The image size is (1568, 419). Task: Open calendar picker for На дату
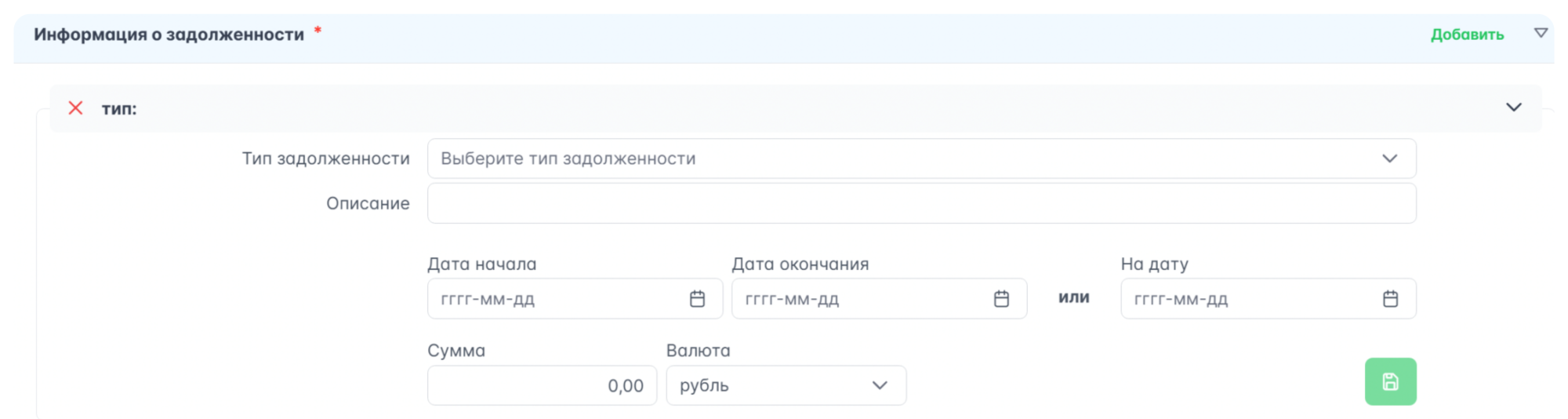tap(1390, 299)
